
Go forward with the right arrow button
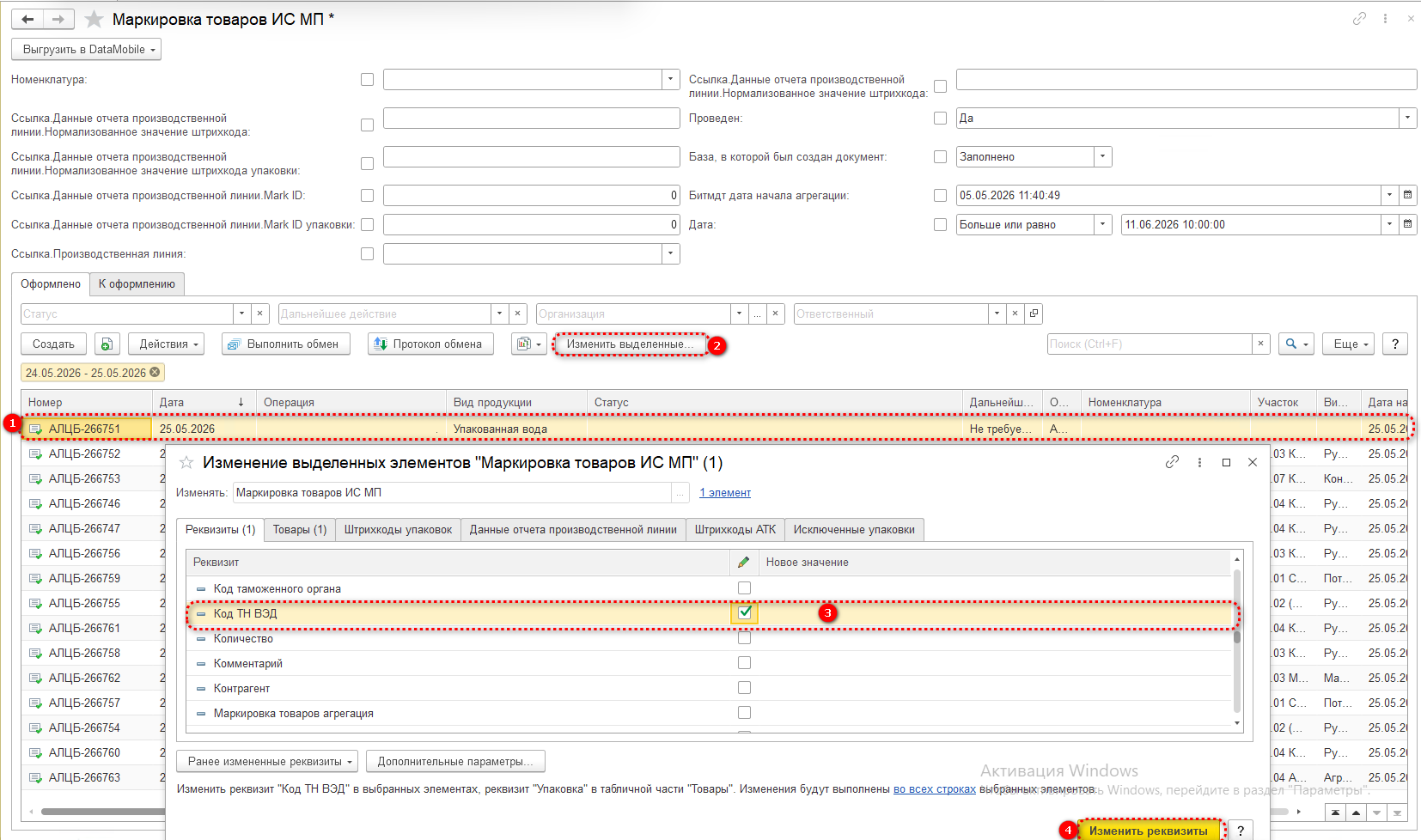point(58,19)
